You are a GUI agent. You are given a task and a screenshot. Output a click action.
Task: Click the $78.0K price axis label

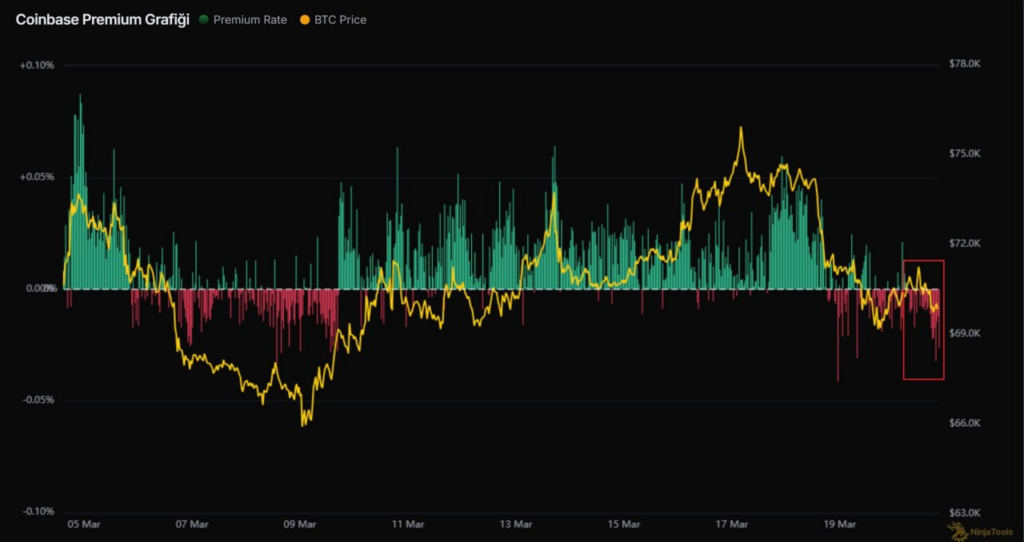click(965, 64)
